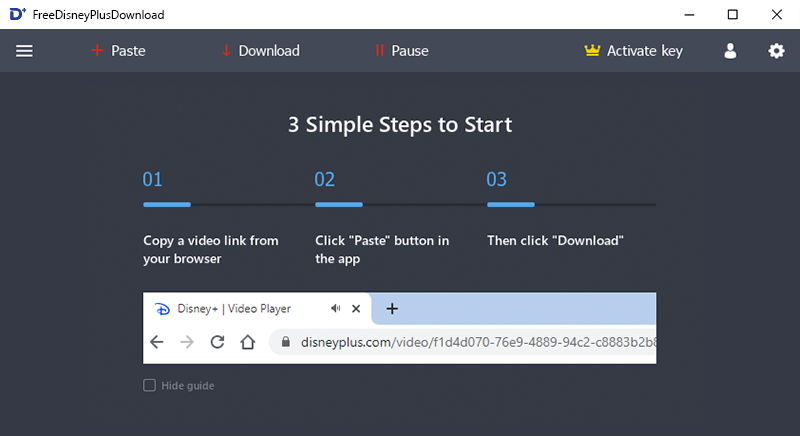Click the red Download arrow icon

coord(226,50)
